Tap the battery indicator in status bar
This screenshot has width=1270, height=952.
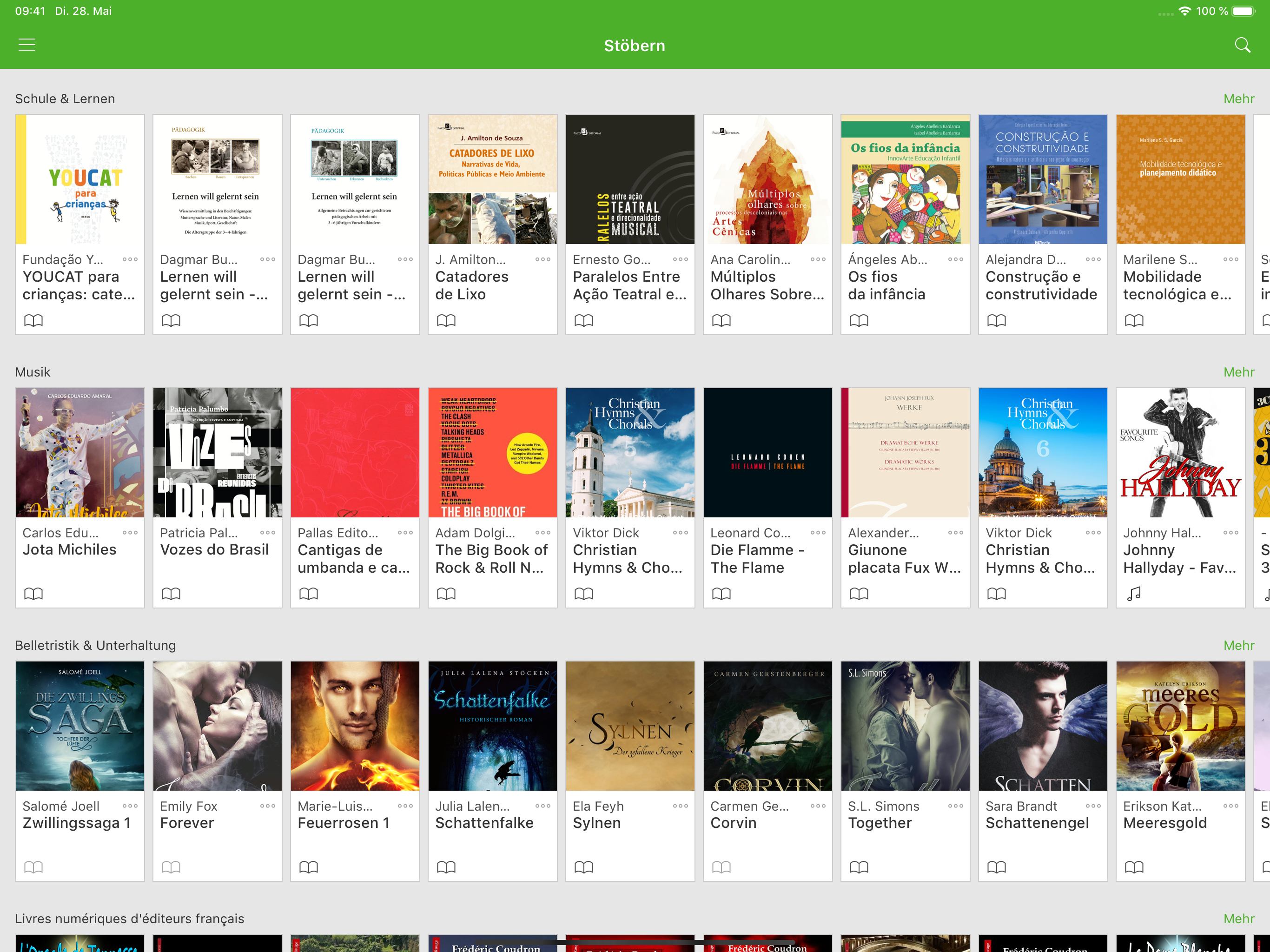point(1244,11)
